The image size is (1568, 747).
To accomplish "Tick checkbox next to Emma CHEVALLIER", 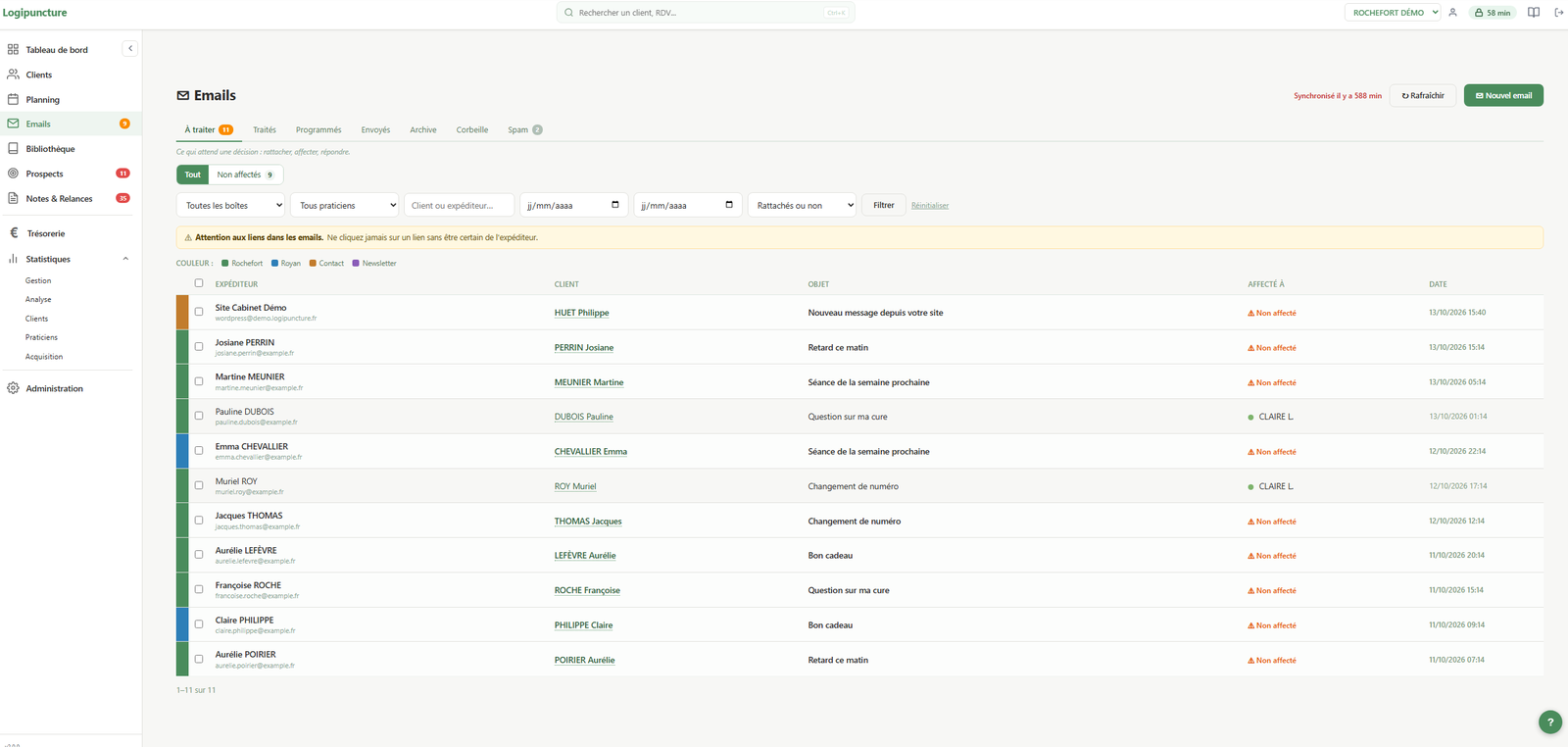I will pos(199,451).
